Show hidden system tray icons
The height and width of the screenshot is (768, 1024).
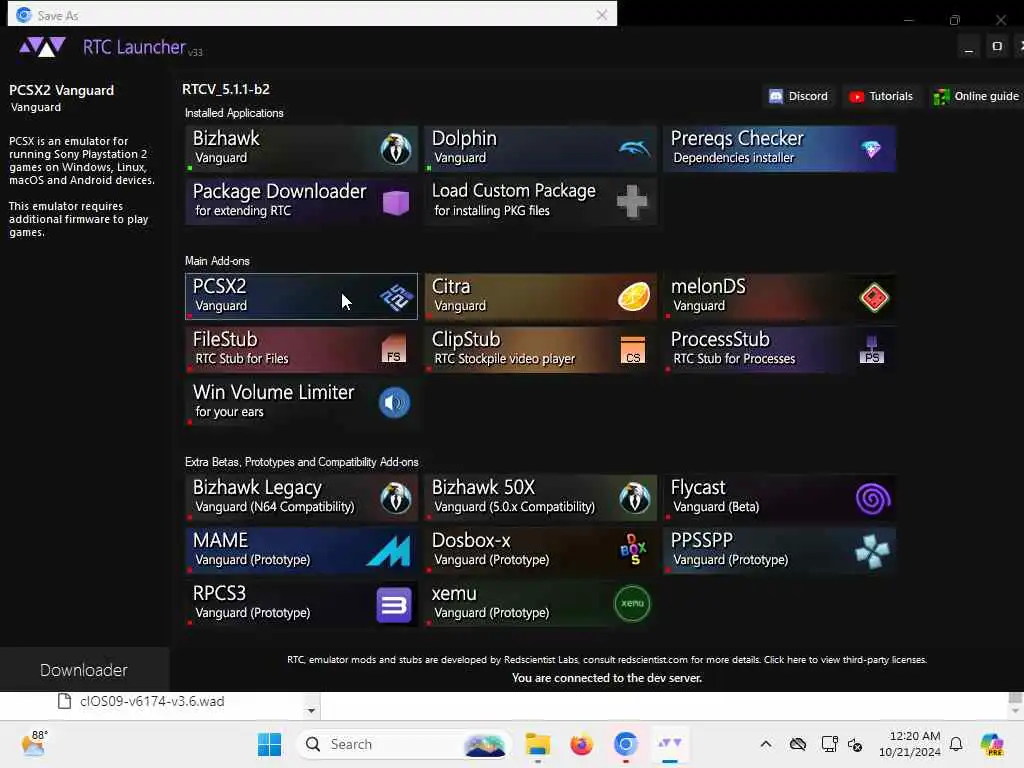coord(766,744)
